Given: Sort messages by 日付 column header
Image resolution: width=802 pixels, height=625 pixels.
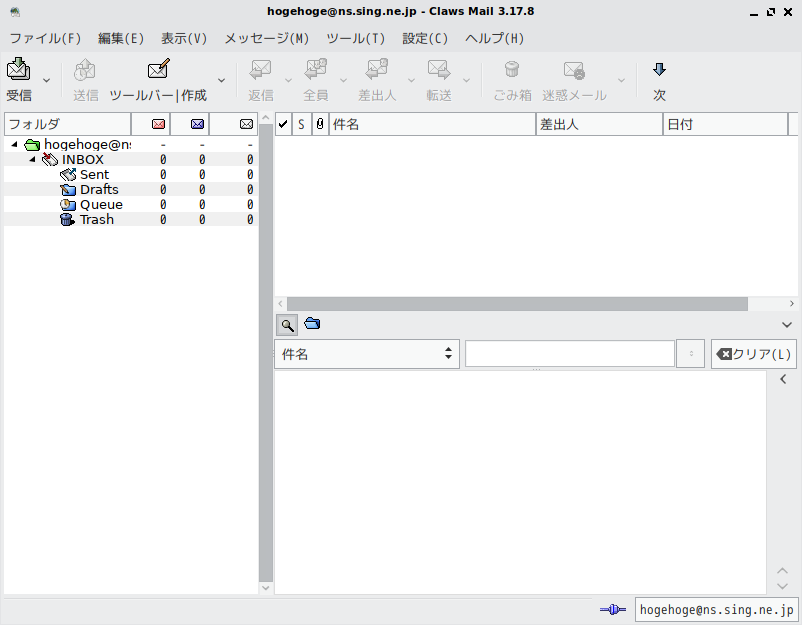Looking at the screenshot, I should click(x=725, y=124).
